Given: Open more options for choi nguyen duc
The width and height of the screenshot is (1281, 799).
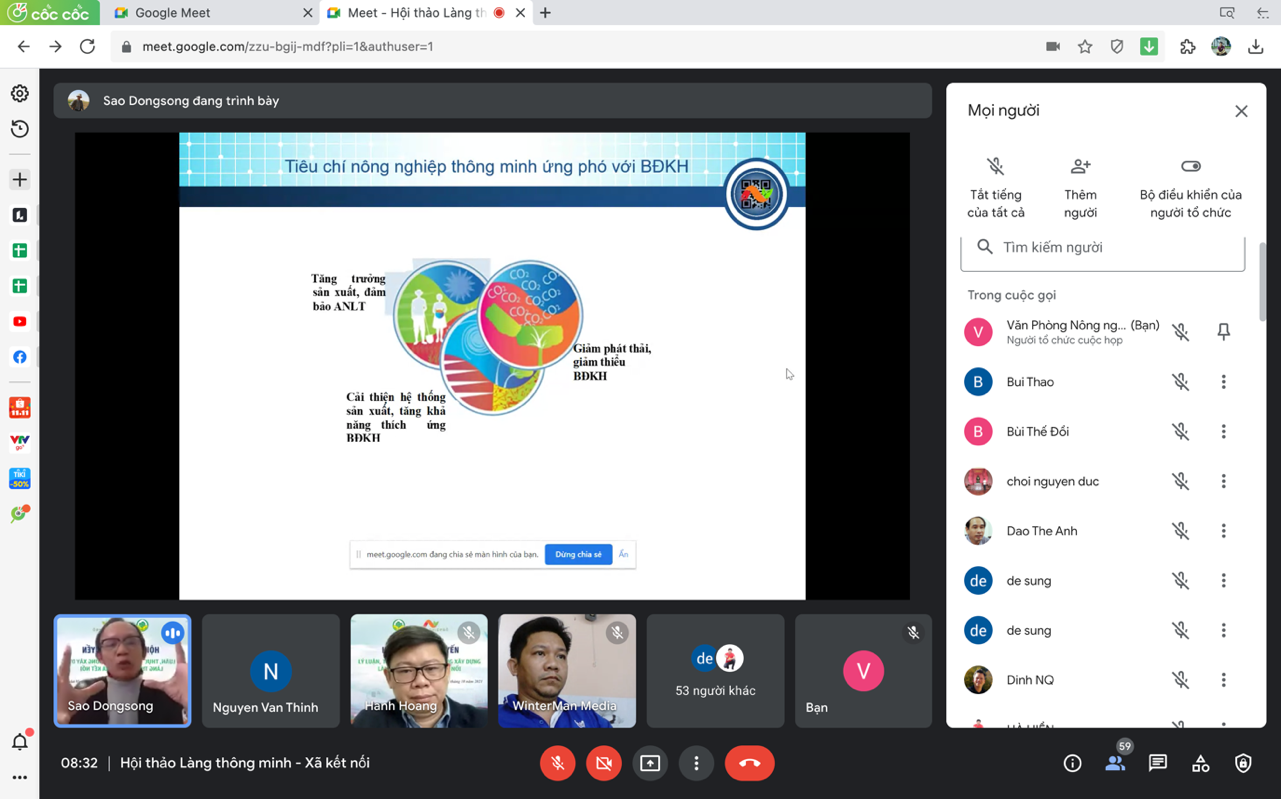Looking at the screenshot, I should (1223, 481).
